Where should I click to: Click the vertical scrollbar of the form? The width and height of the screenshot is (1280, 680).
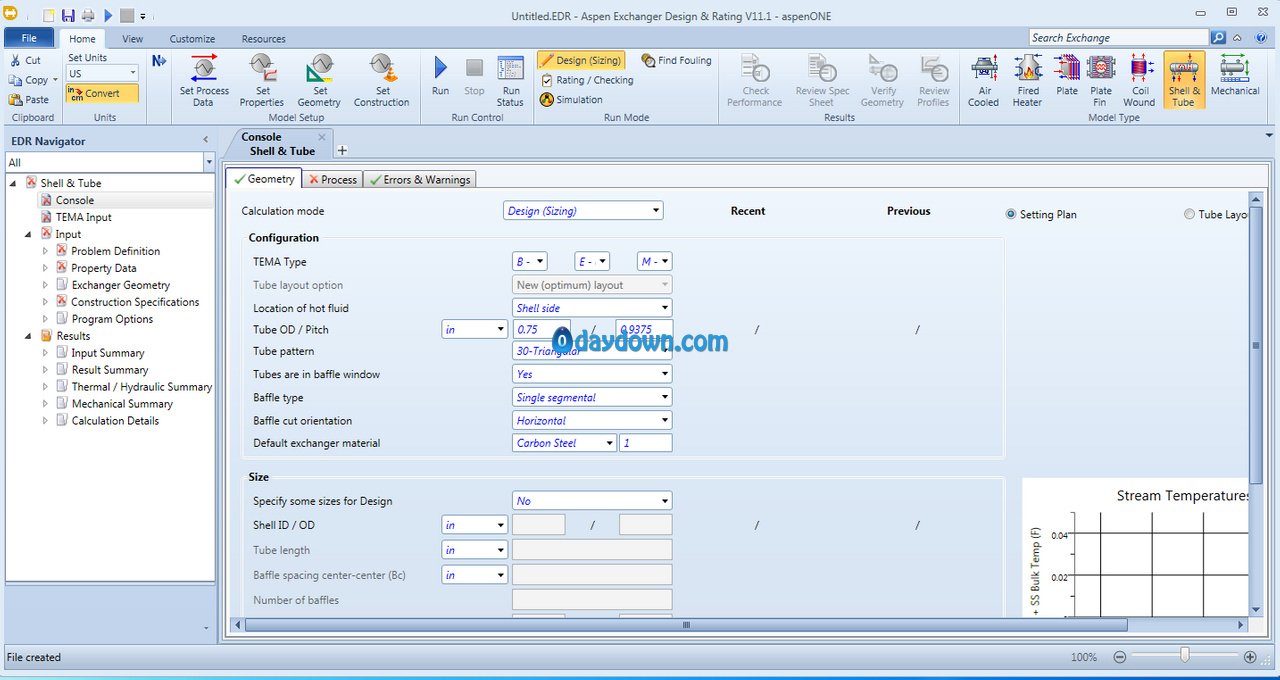point(1257,347)
